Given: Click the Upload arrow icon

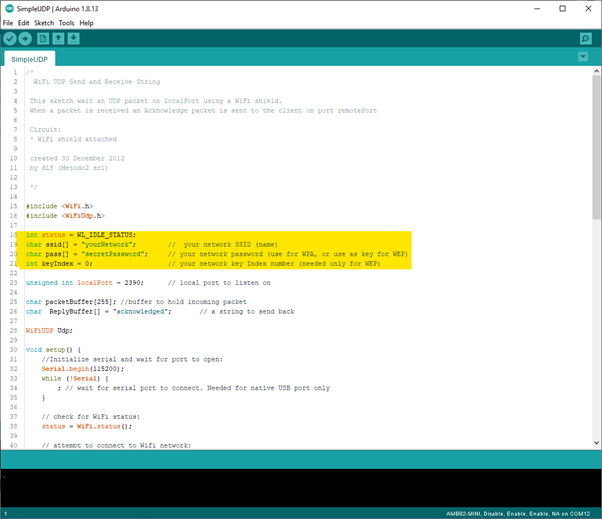Looking at the screenshot, I should point(26,38).
